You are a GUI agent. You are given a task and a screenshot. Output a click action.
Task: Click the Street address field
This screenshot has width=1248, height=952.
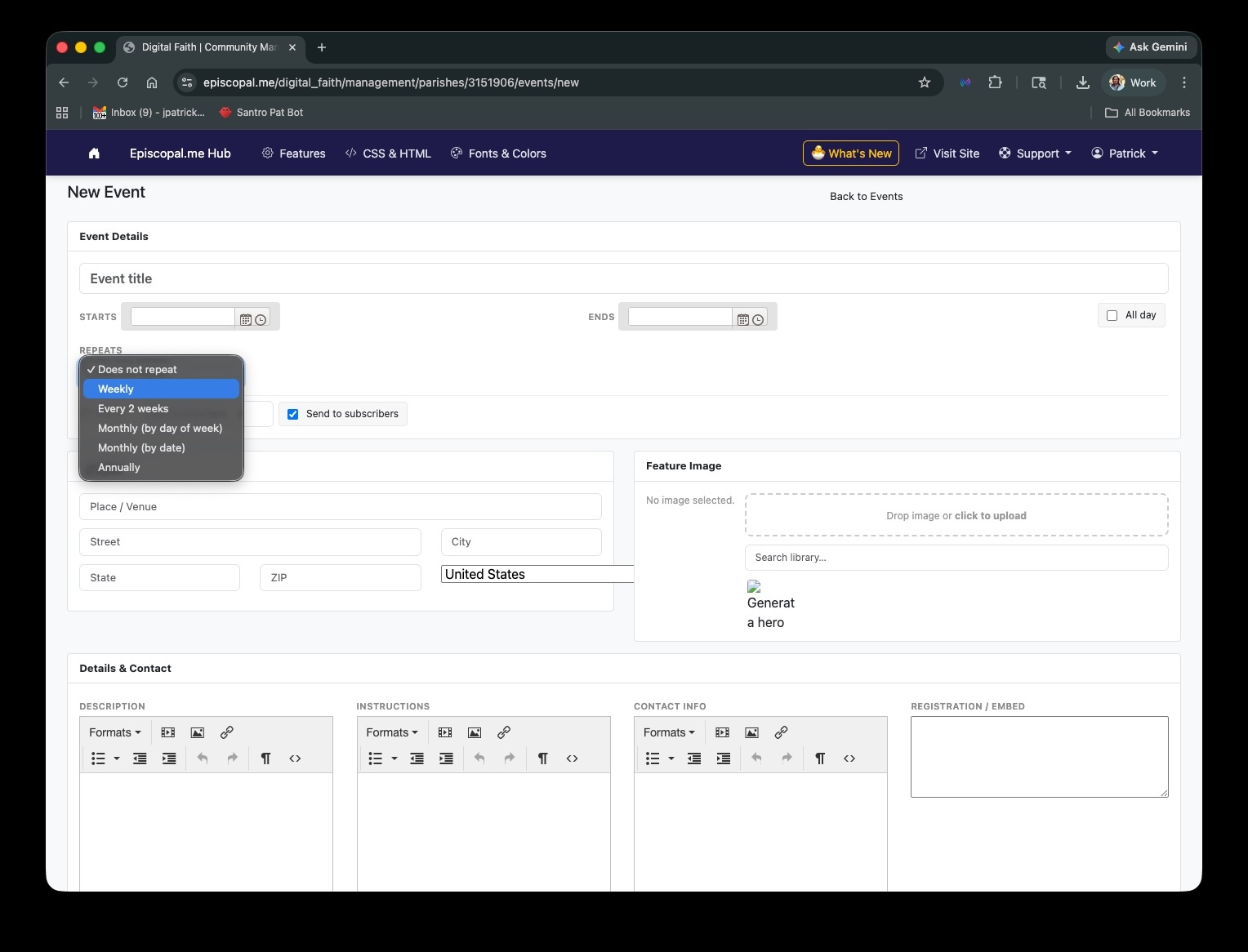[250, 542]
